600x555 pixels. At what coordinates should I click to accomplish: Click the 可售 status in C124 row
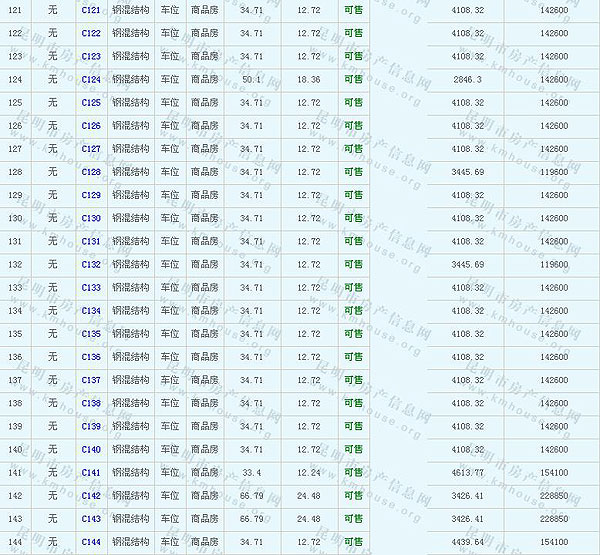coord(353,79)
